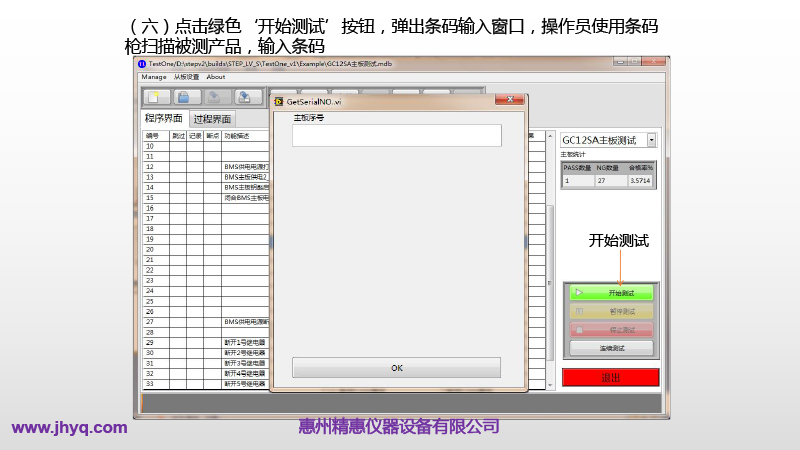Click the 编号 column header
The width and height of the screenshot is (800, 450).
[156, 136]
